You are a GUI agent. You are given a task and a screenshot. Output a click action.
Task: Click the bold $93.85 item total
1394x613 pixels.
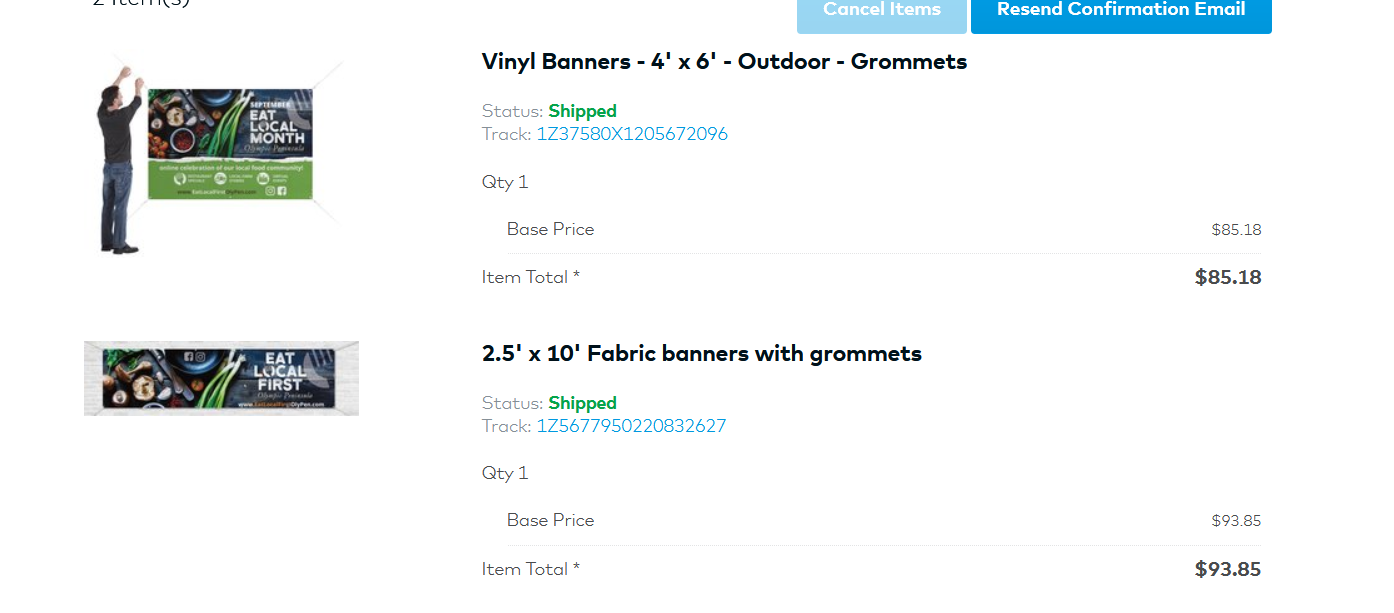click(x=1228, y=570)
